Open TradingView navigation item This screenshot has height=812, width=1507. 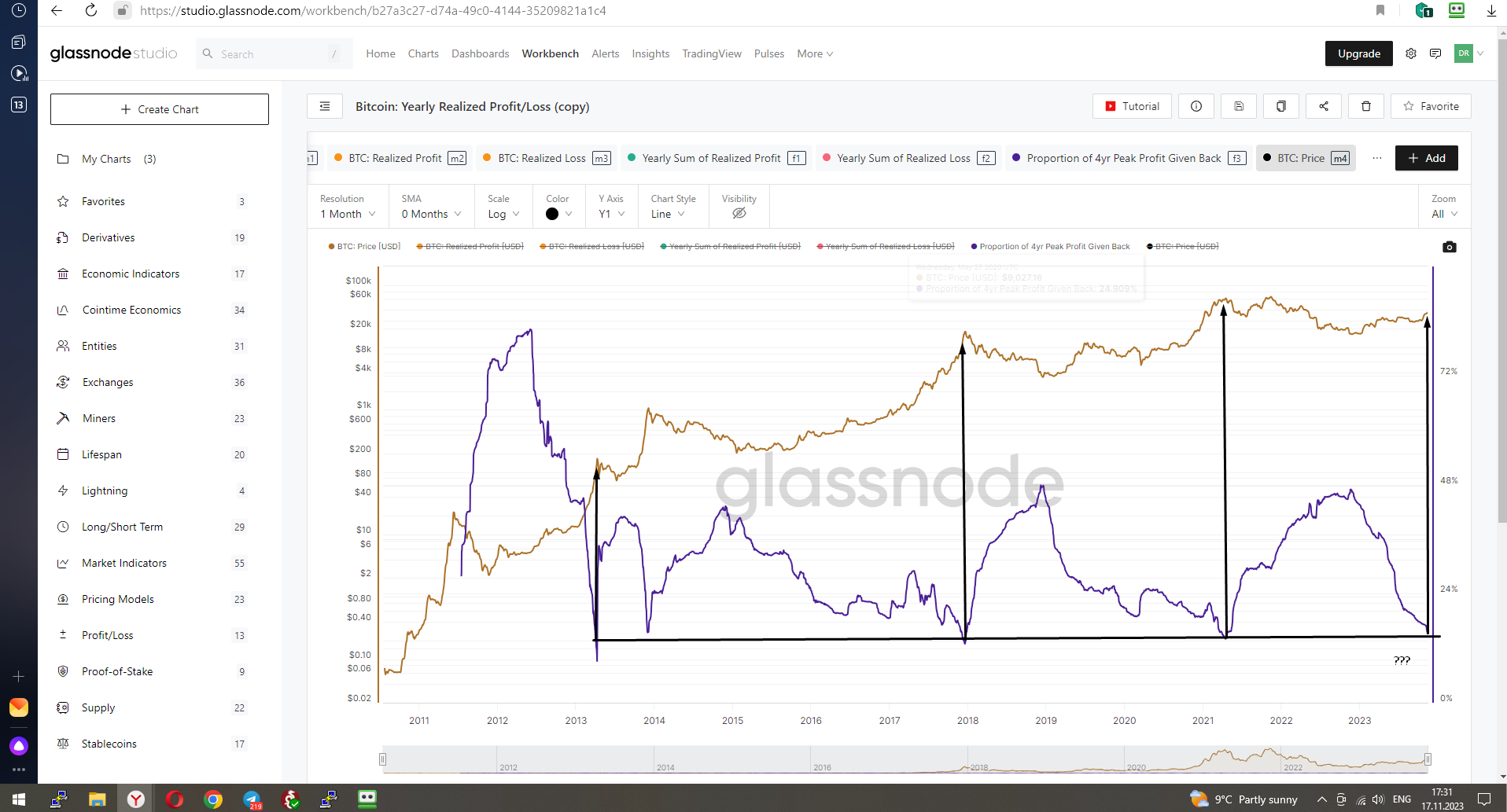point(712,53)
